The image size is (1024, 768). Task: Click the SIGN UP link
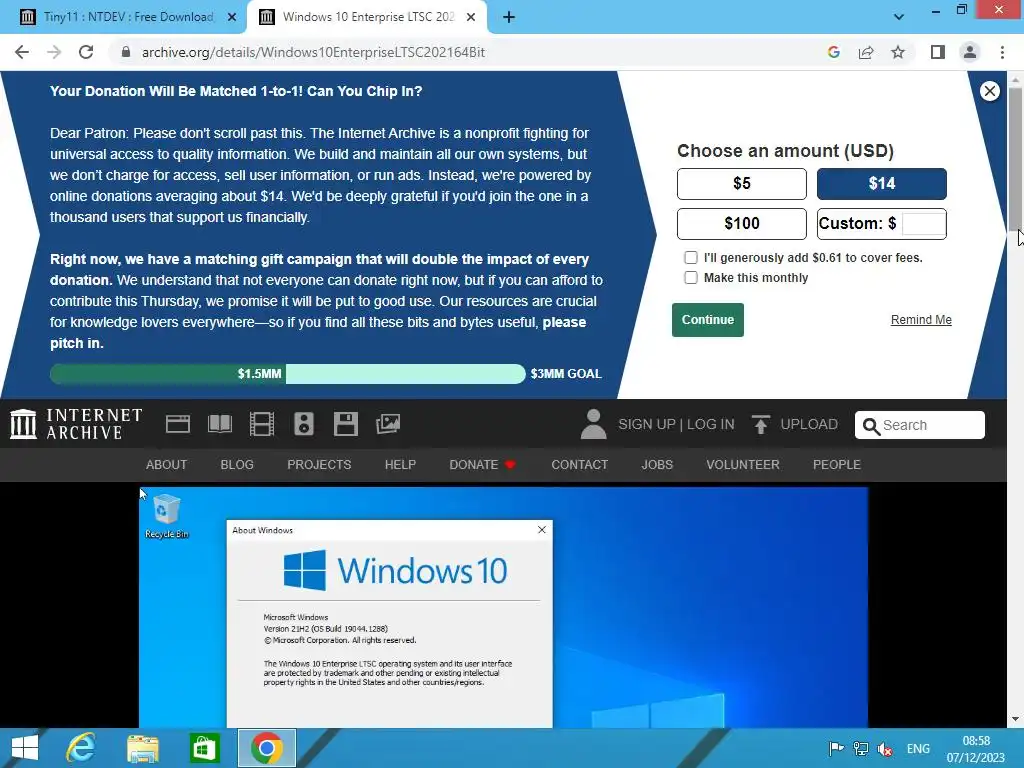click(x=647, y=424)
